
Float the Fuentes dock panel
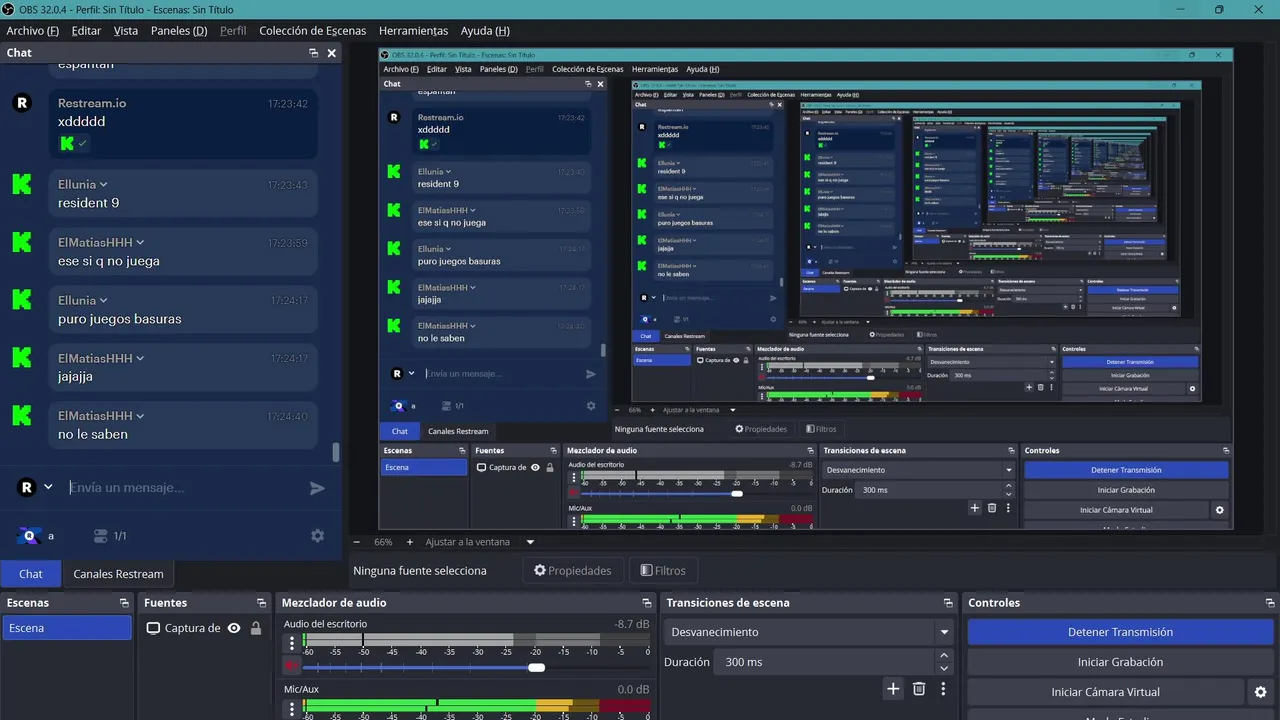pos(261,603)
